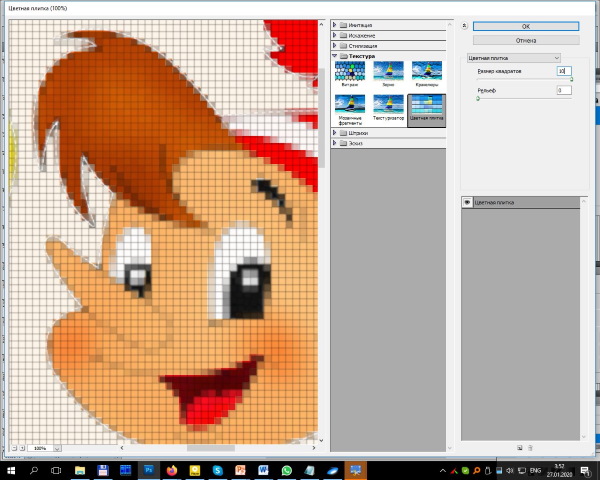The image size is (600, 480).
Task: Open WhatsApp from taskbar
Action: [286, 470]
